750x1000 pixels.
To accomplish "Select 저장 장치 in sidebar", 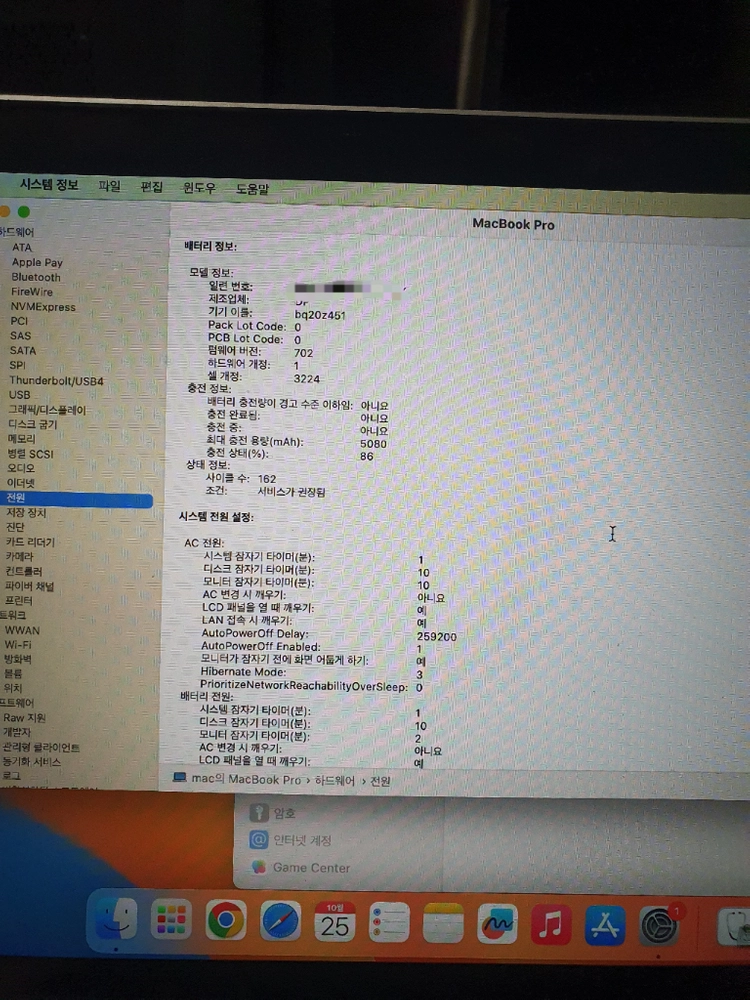I will click(26, 513).
